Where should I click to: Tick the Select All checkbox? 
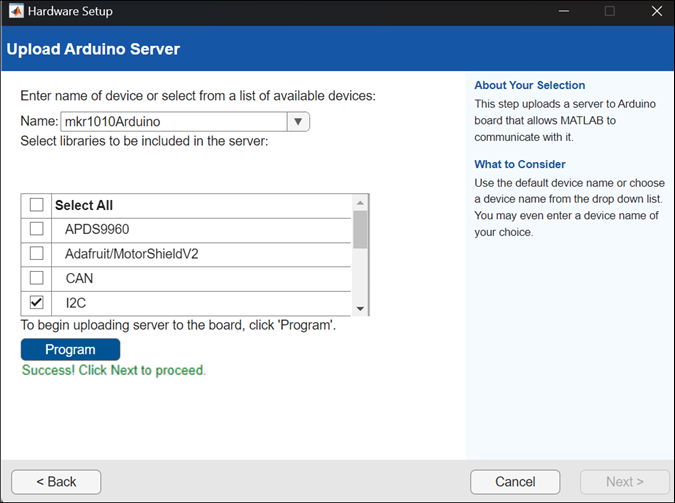pos(37,205)
